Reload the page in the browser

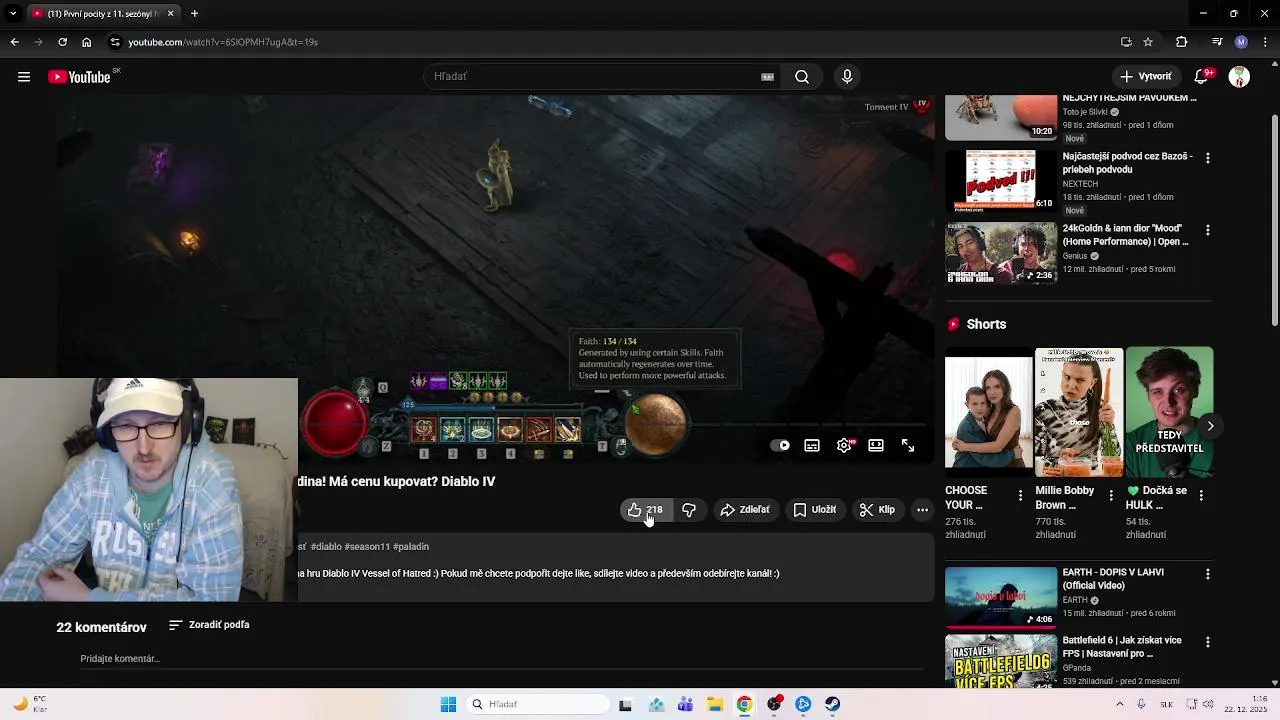click(62, 42)
